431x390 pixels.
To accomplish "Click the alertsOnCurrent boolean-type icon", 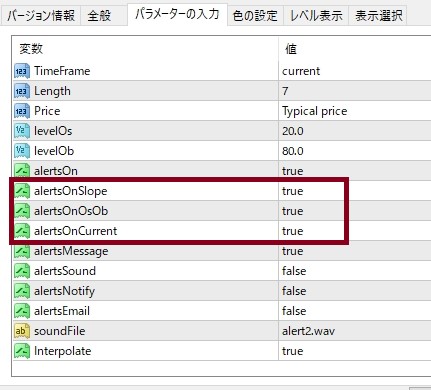I will [x=22, y=231].
